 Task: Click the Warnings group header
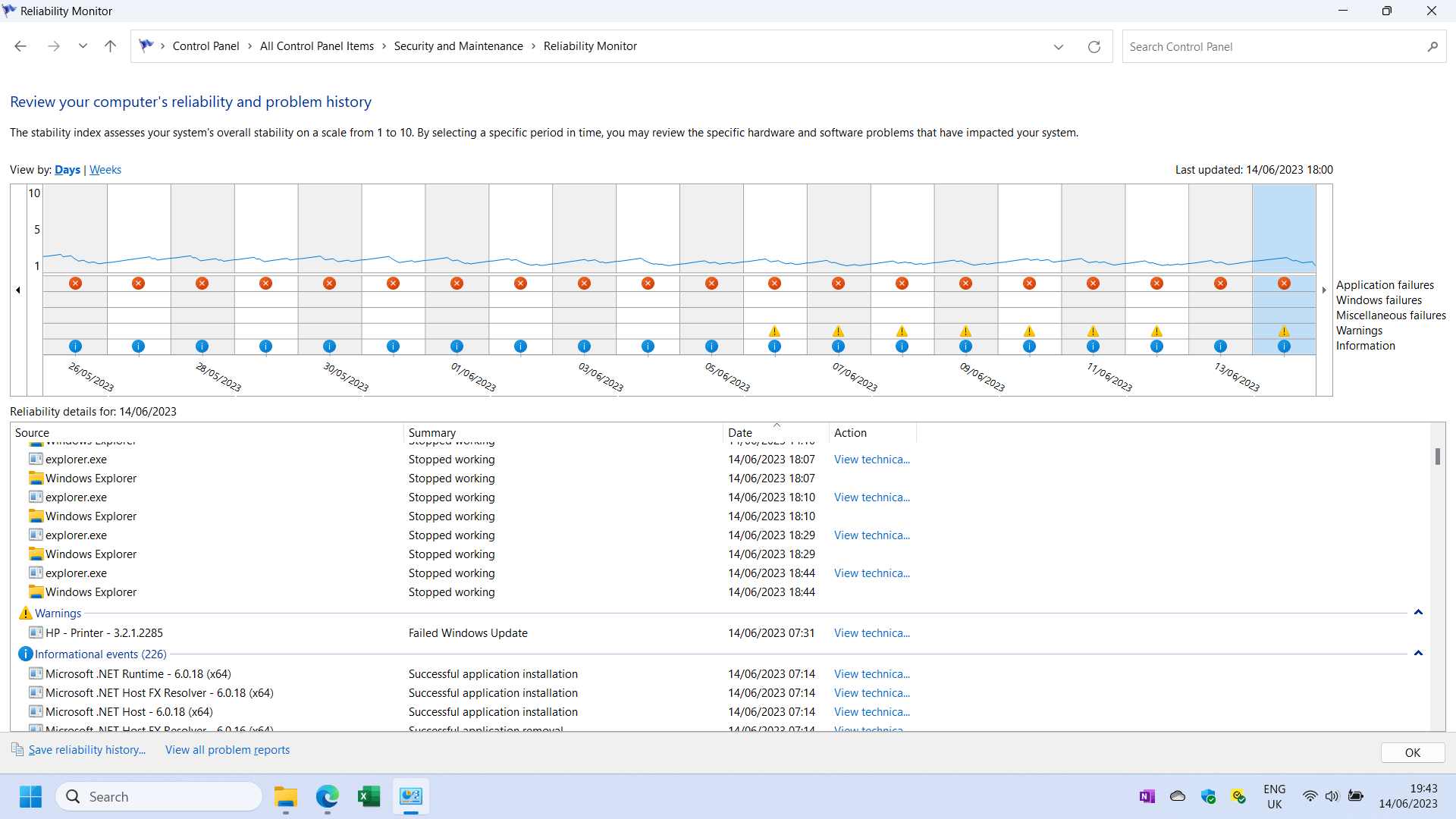click(x=58, y=613)
